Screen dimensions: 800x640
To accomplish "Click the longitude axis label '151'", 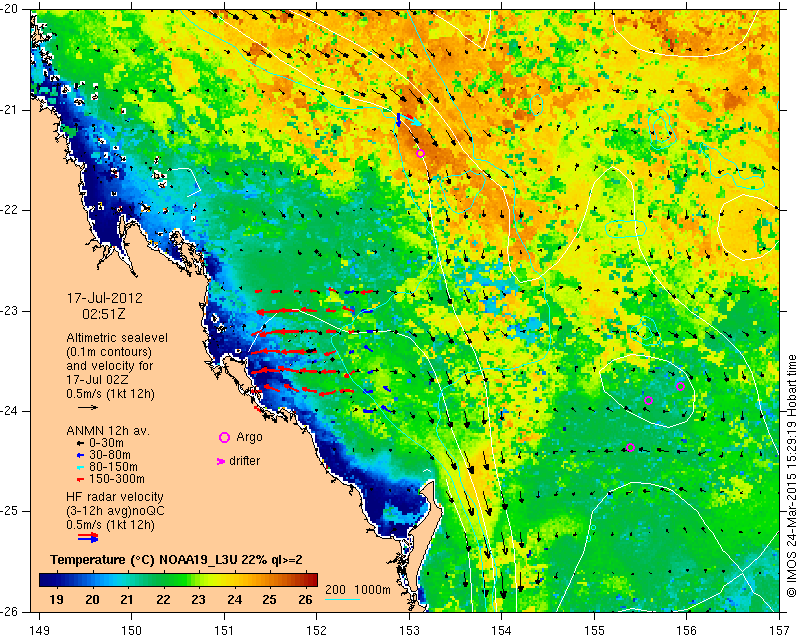I will click(224, 631).
